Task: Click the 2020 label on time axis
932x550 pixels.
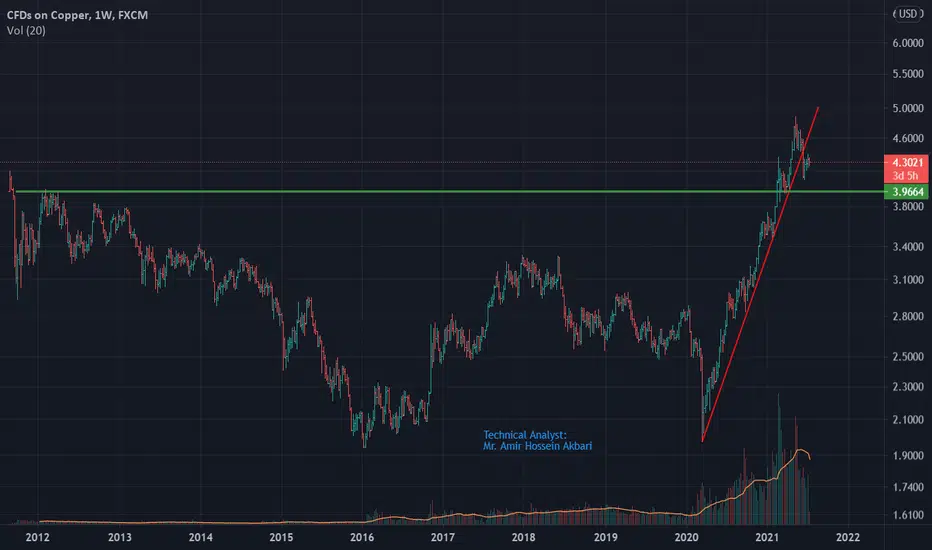Action: pyautogui.click(x=686, y=538)
